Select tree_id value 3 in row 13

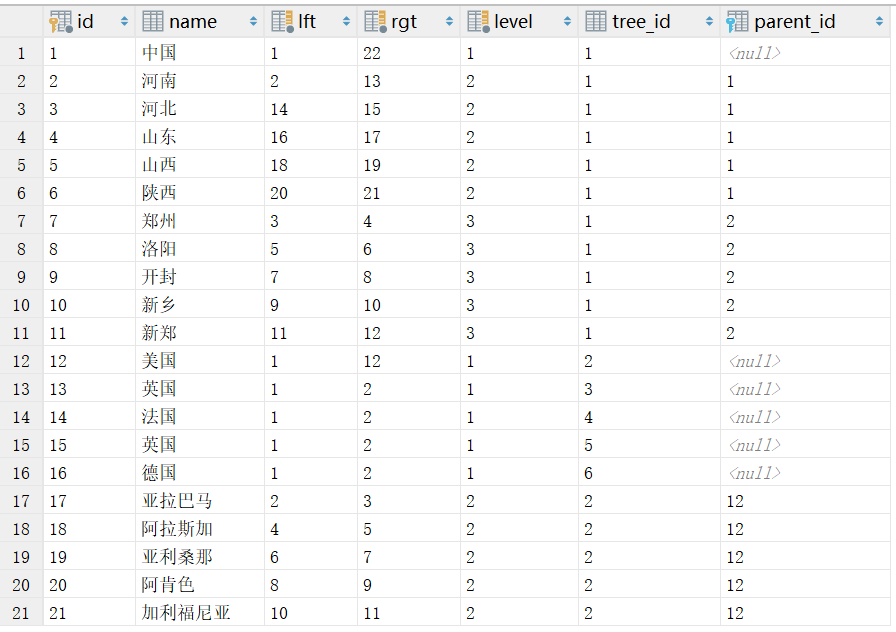tap(649, 389)
